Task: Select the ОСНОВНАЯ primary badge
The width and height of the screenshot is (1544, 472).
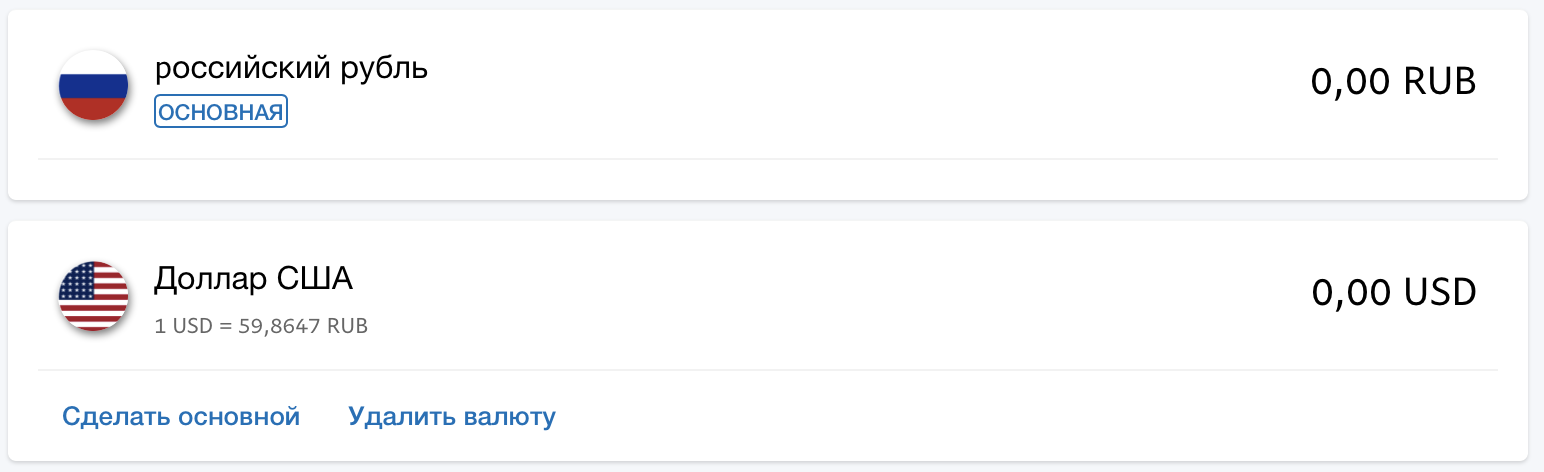Action: [221, 112]
